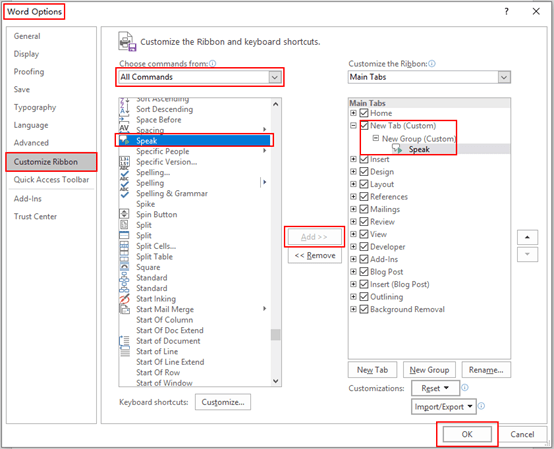The width and height of the screenshot is (554, 449).
Task: Confirm with the OK button
Action: (x=467, y=434)
